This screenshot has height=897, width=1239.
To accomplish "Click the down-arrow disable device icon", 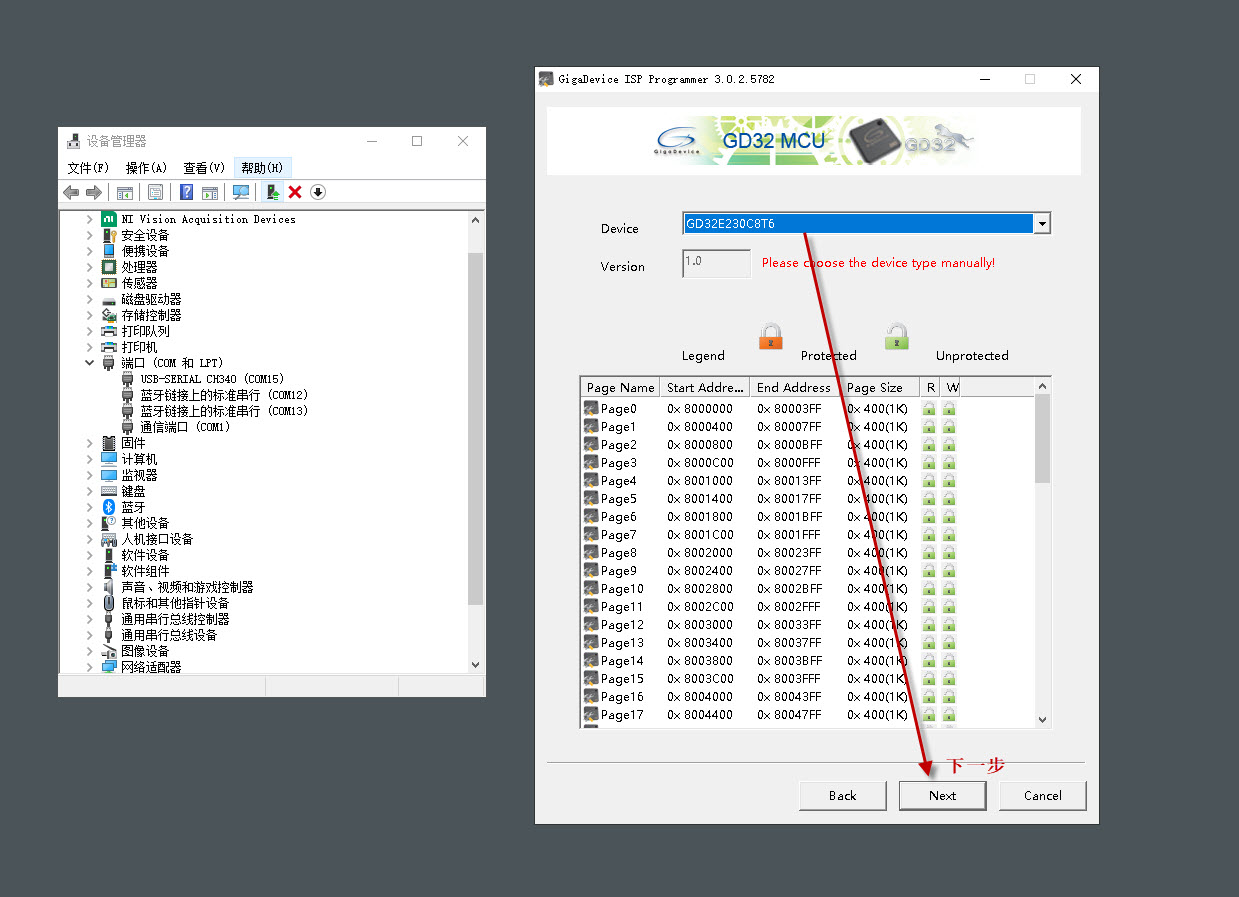I will point(318,192).
